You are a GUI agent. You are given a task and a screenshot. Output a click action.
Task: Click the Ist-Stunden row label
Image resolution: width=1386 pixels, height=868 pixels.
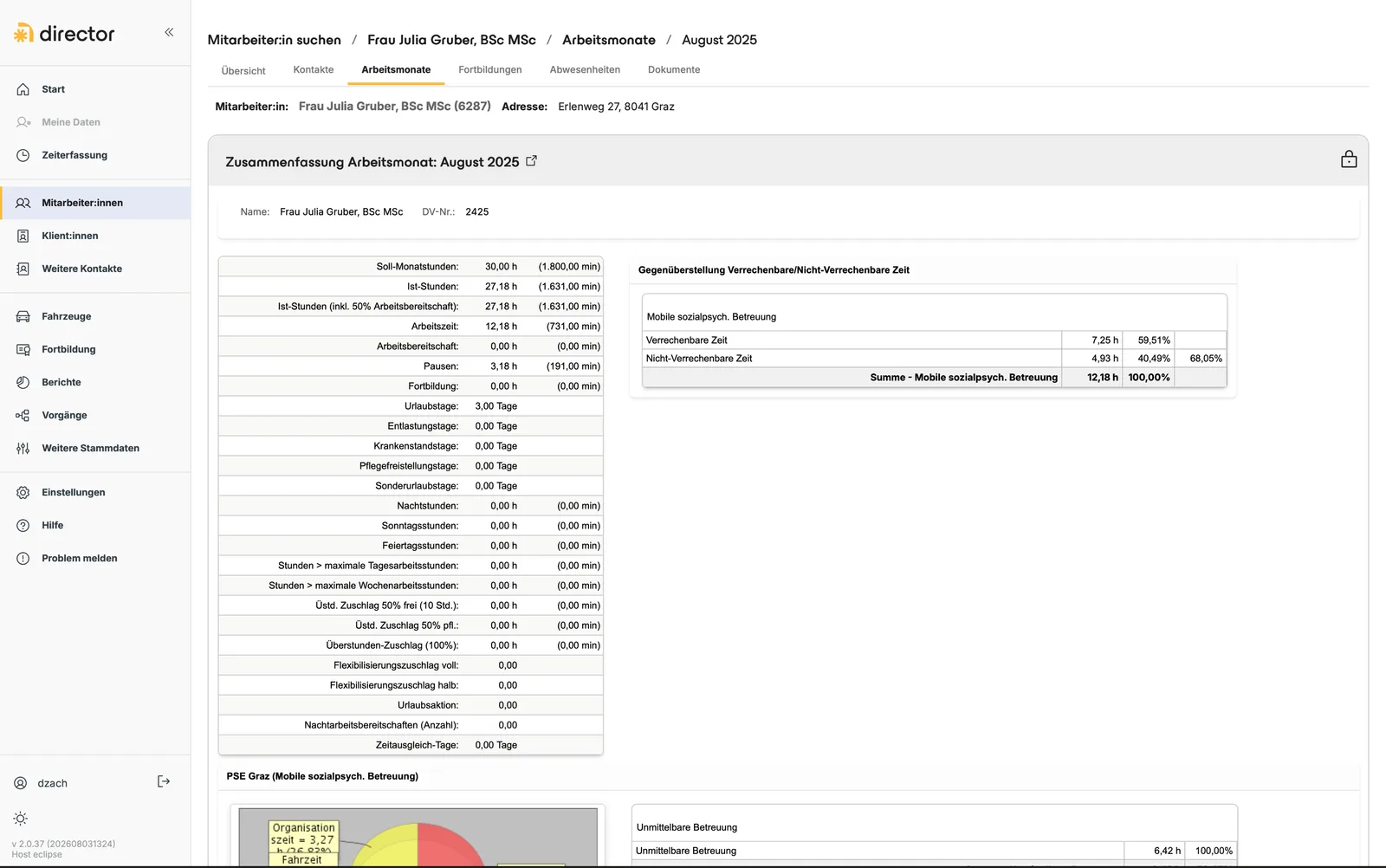[432, 287]
